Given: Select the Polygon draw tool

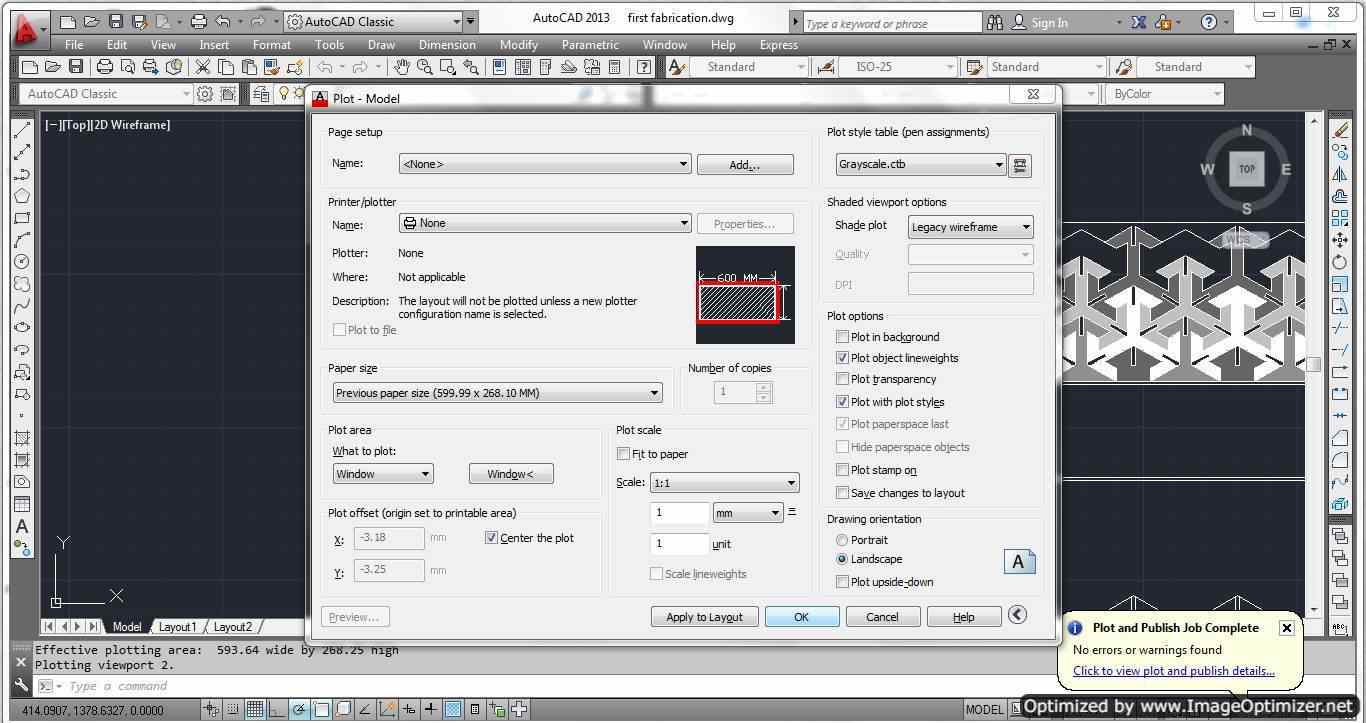Looking at the screenshot, I should pyautogui.click(x=22, y=196).
